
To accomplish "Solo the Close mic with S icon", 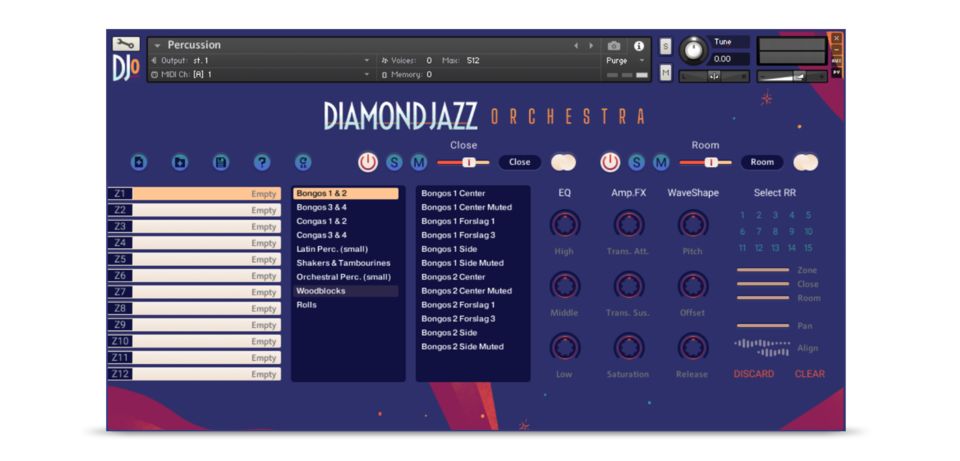I will [x=395, y=162].
